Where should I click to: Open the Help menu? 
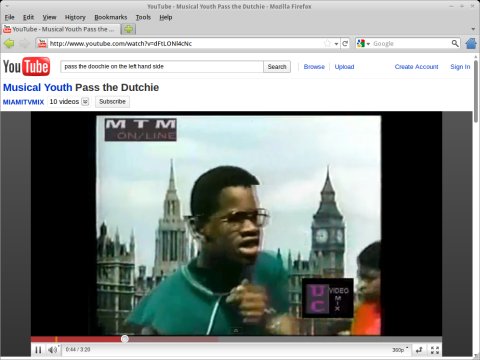click(166, 17)
